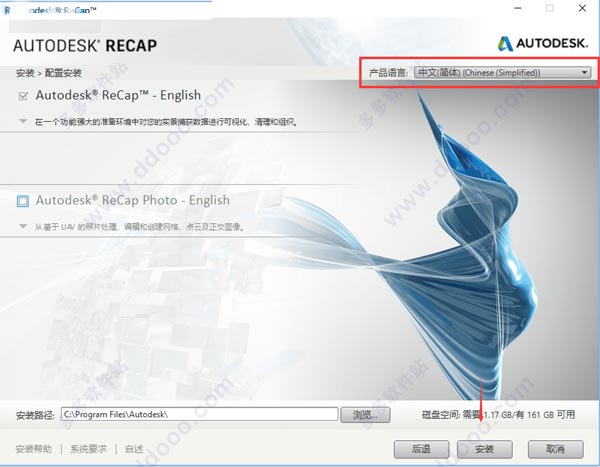Viewport: 600px width, 467px height.
Task: Click the Autodesk ReCap - English title
Action: pos(118,95)
